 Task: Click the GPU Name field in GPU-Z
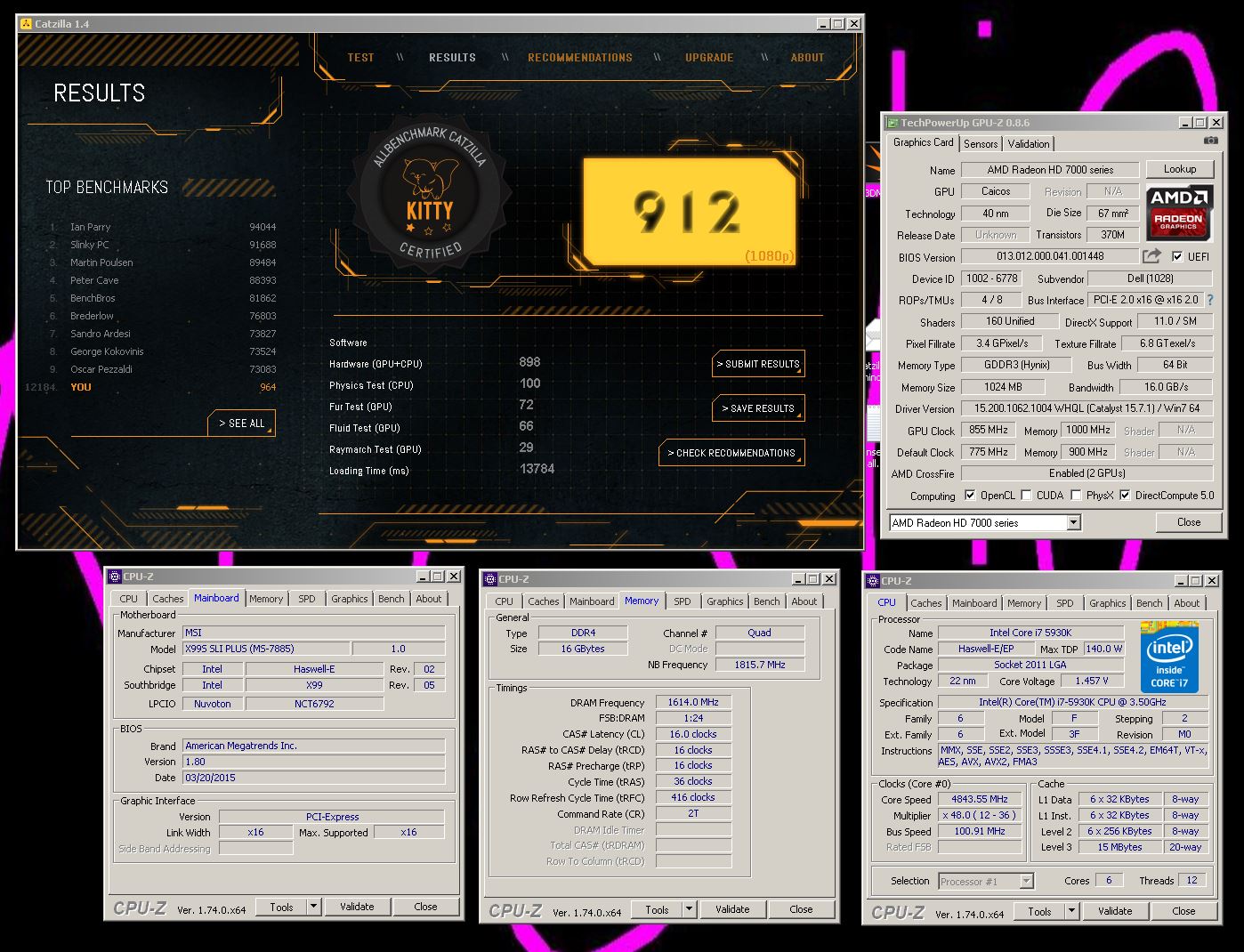[1050, 170]
